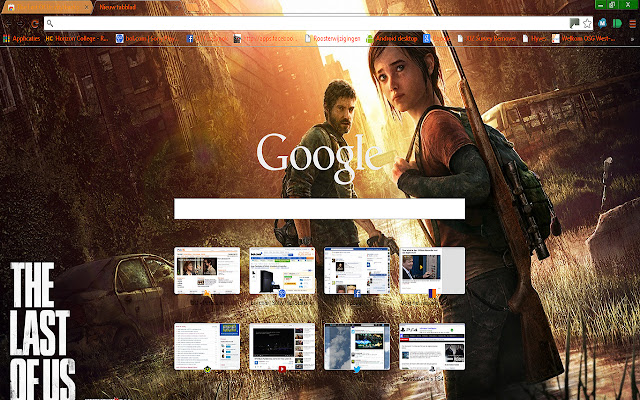This screenshot has height=400, width=640.
Task: Go back with the browser back arrow
Action: [x=8, y=24]
